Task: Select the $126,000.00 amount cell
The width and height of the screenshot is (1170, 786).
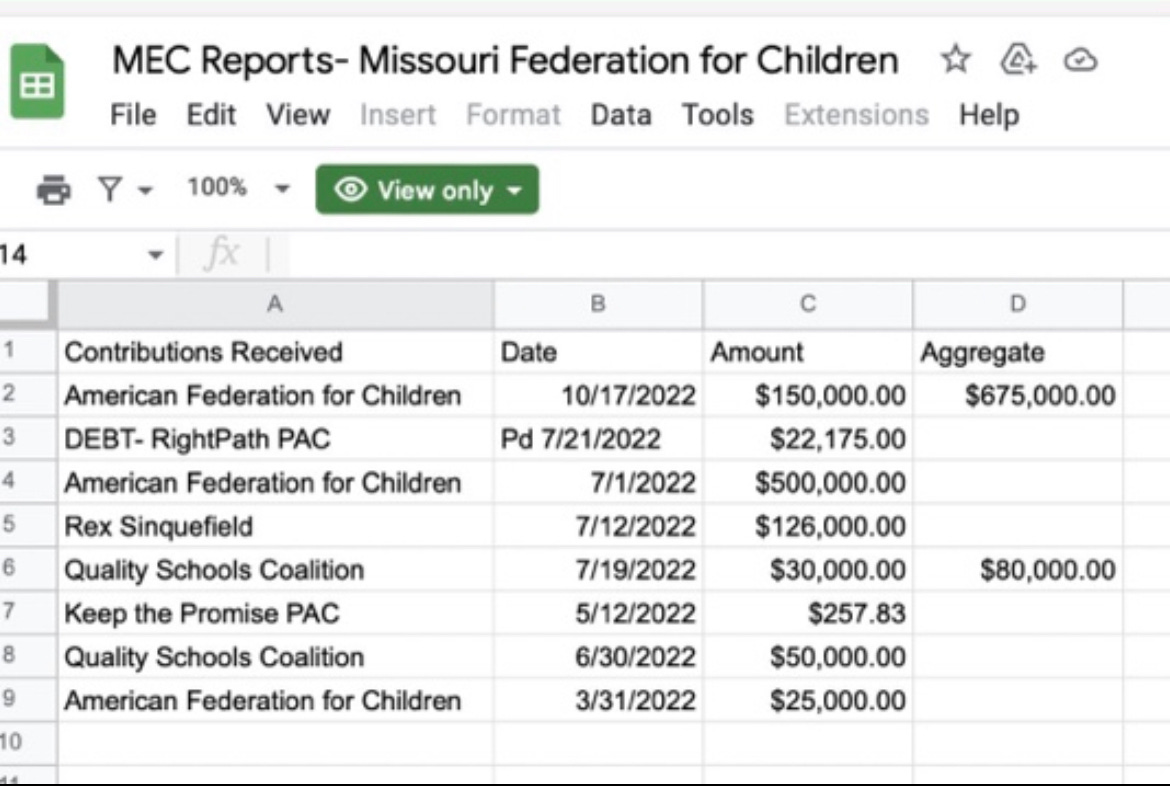Action: [x=807, y=526]
